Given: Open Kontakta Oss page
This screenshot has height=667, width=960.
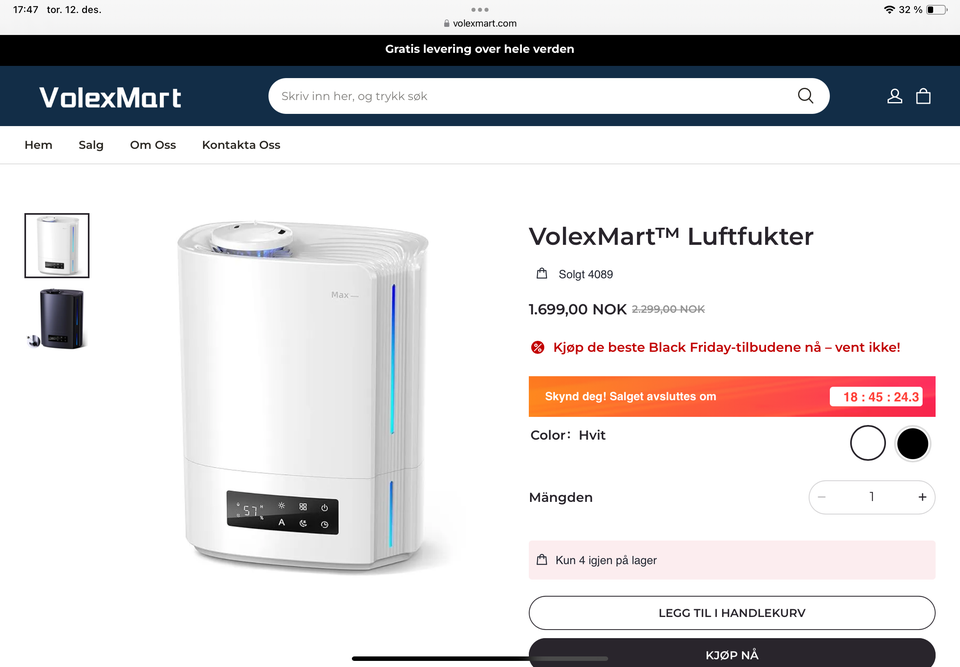Looking at the screenshot, I should [x=241, y=145].
